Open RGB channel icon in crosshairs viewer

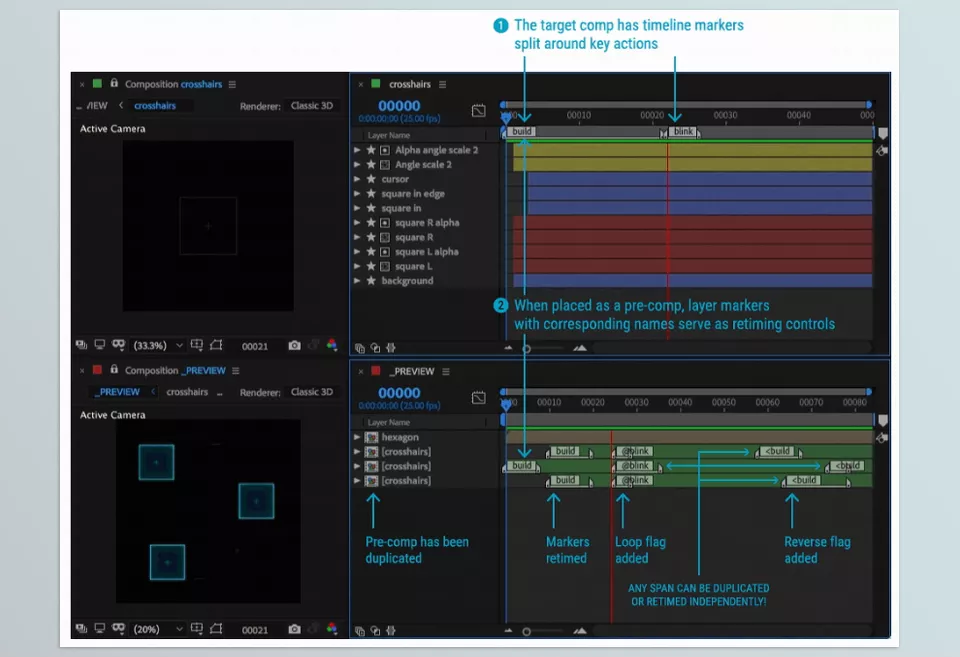[332, 345]
